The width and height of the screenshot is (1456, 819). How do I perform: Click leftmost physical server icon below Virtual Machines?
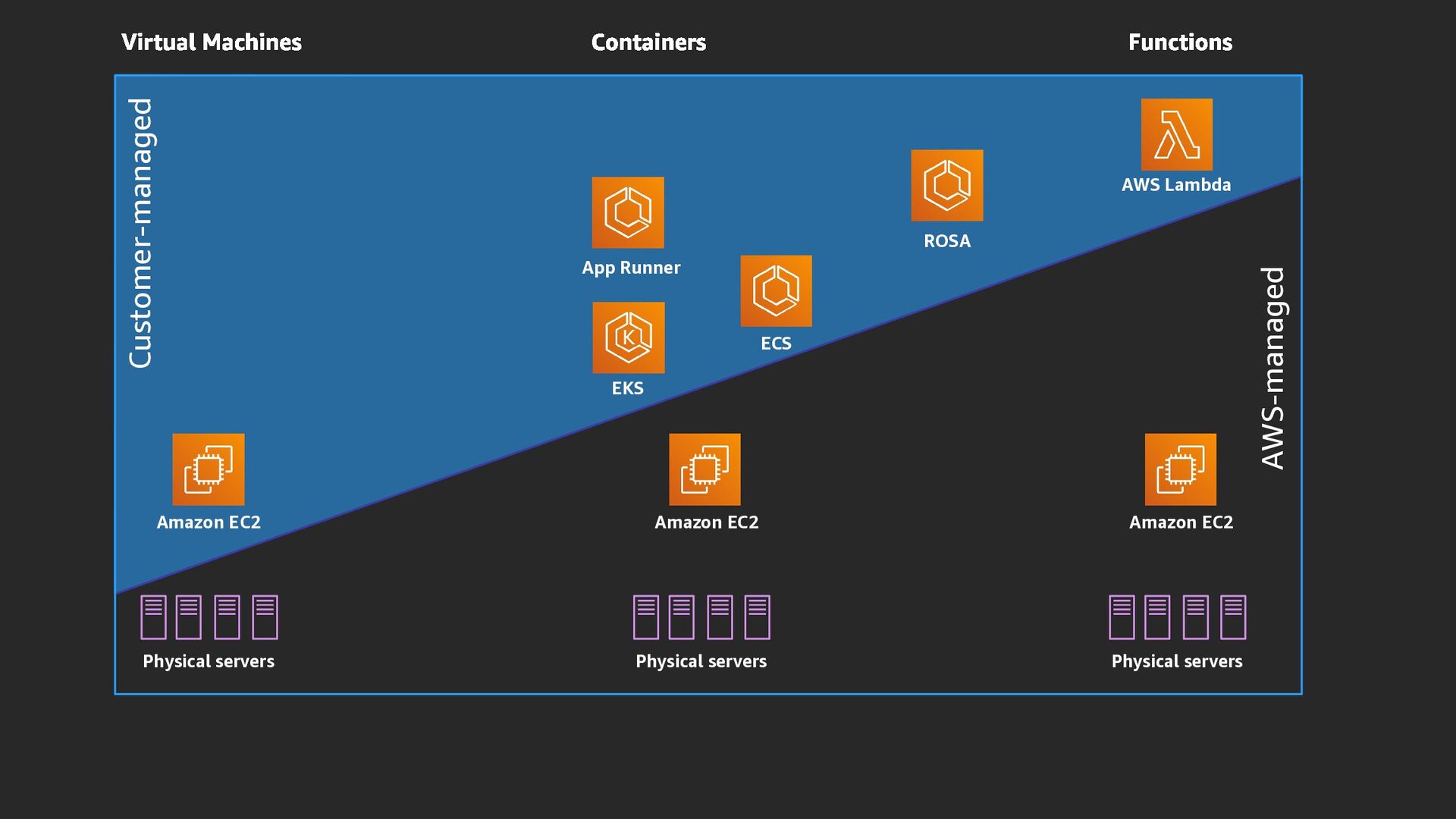pos(153,617)
